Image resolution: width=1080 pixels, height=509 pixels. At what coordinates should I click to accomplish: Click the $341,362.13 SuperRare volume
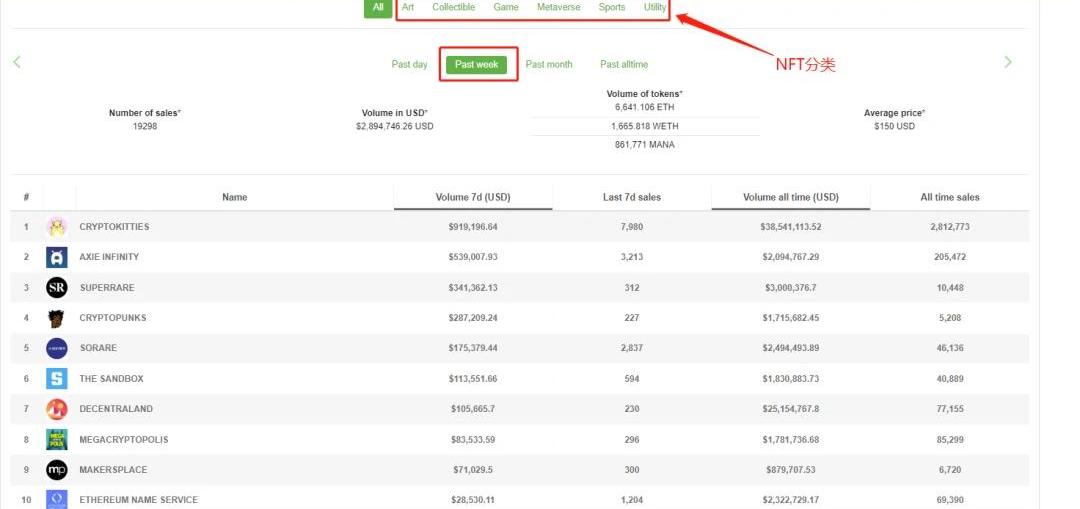(x=473, y=287)
